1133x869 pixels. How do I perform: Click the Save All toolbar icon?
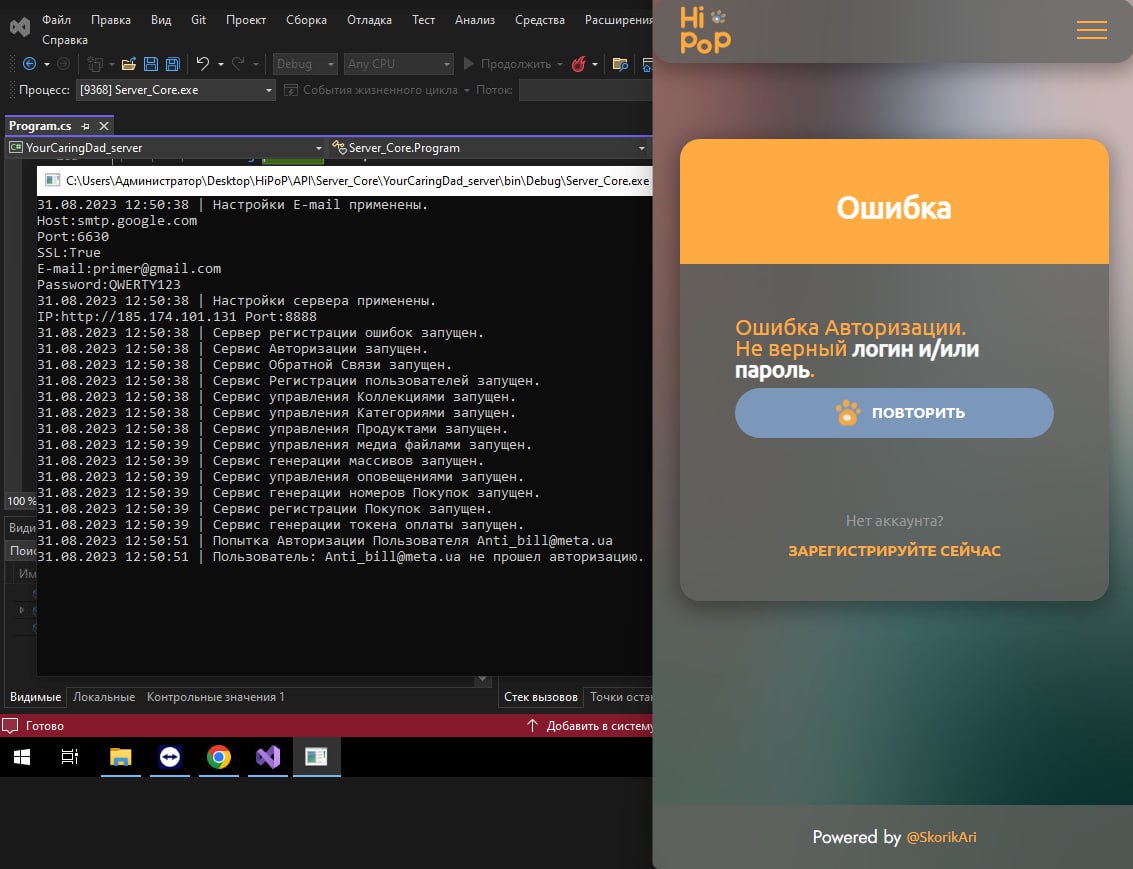point(173,64)
